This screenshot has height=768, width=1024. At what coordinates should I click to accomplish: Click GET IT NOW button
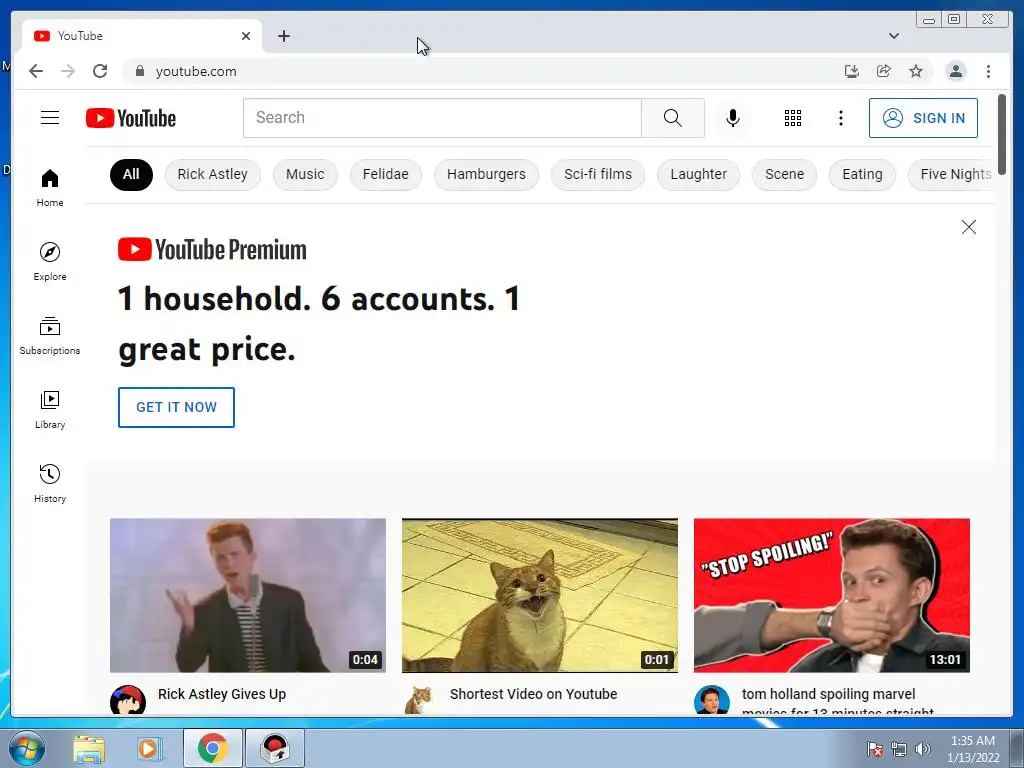point(176,408)
